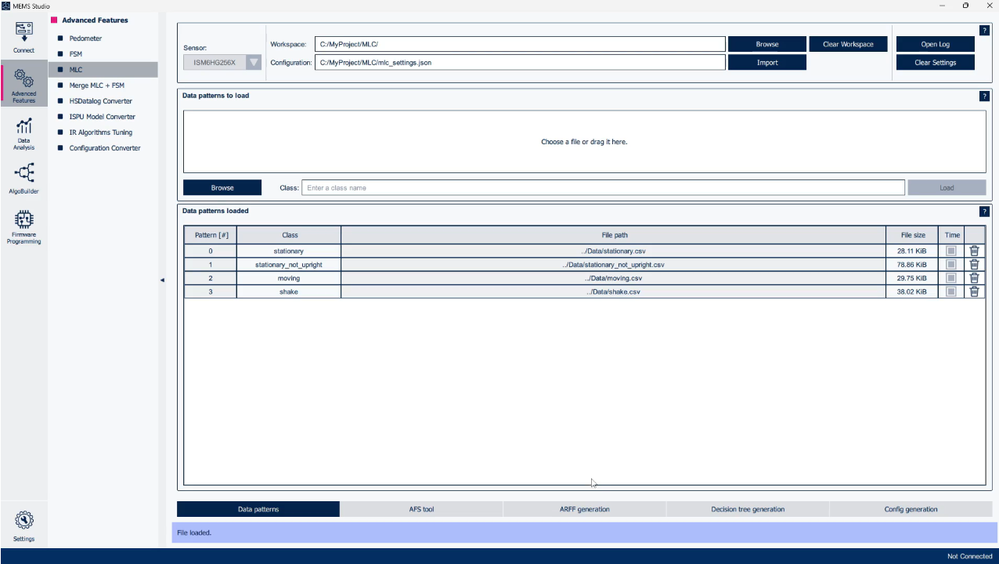
Task: Open HSDatalog Converter
Action: click(x=103, y=101)
